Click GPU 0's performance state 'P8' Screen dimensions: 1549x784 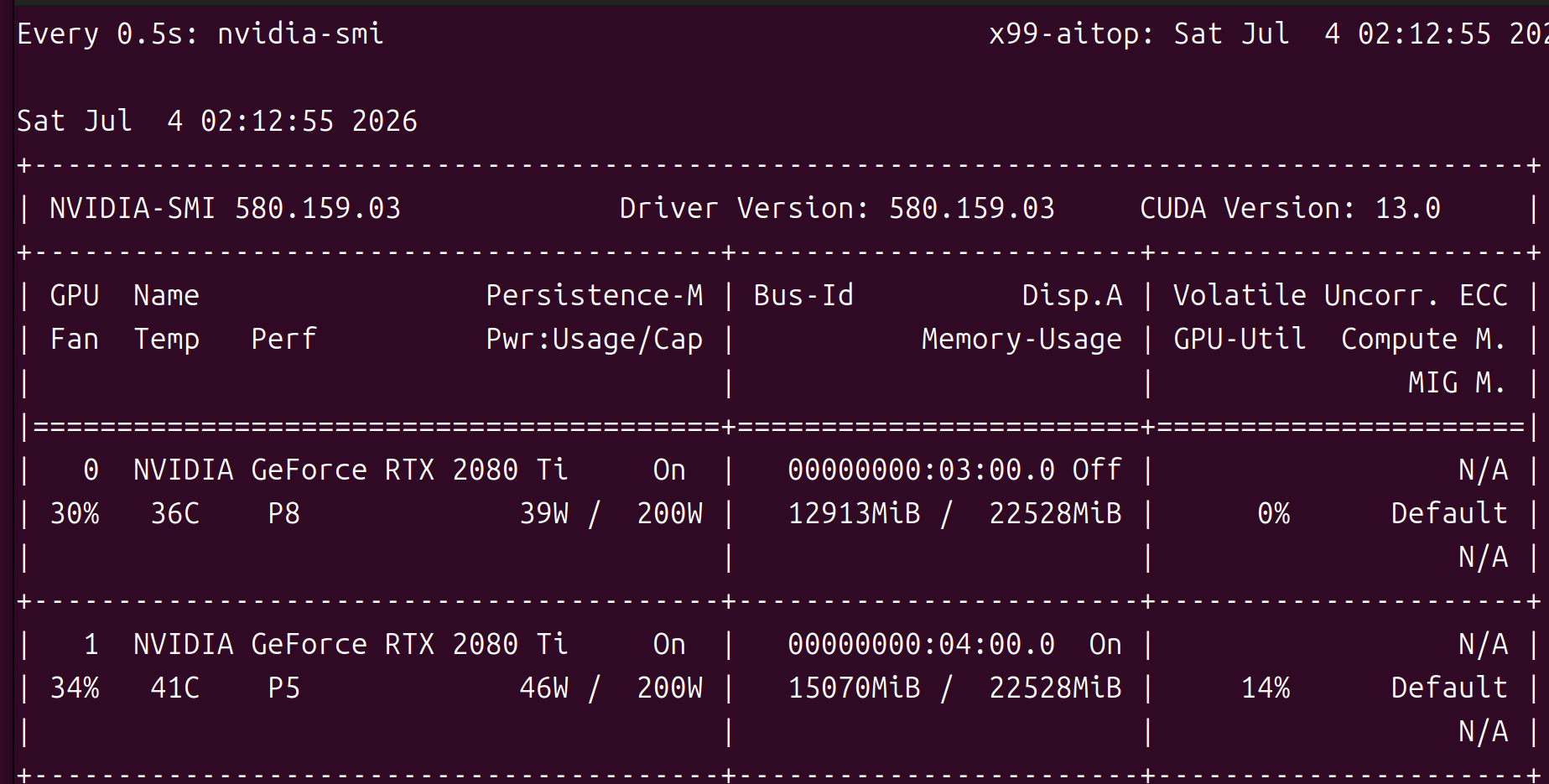(283, 513)
